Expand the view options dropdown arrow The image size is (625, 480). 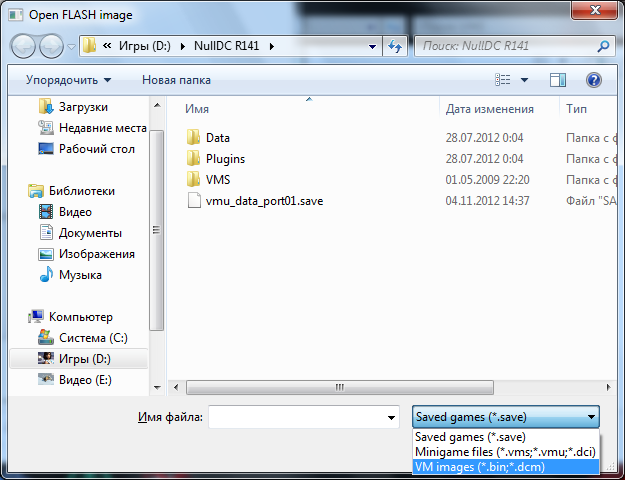pyautogui.click(x=524, y=80)
